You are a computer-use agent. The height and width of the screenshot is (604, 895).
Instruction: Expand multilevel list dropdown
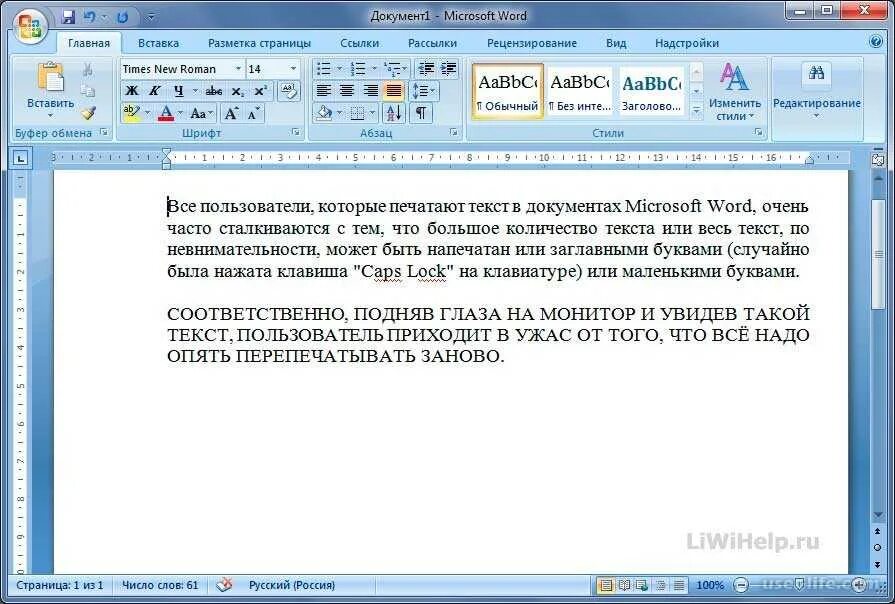[x=405, y=69]
